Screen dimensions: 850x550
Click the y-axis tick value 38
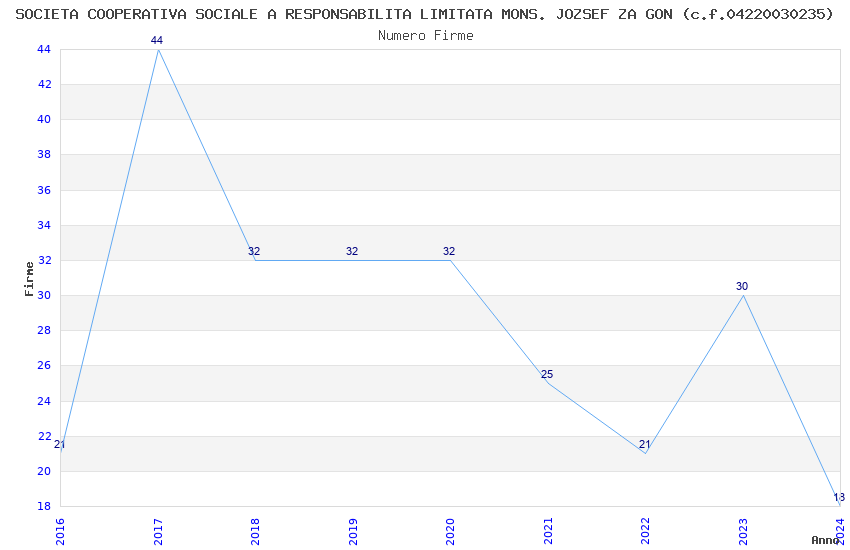point(44,154)
